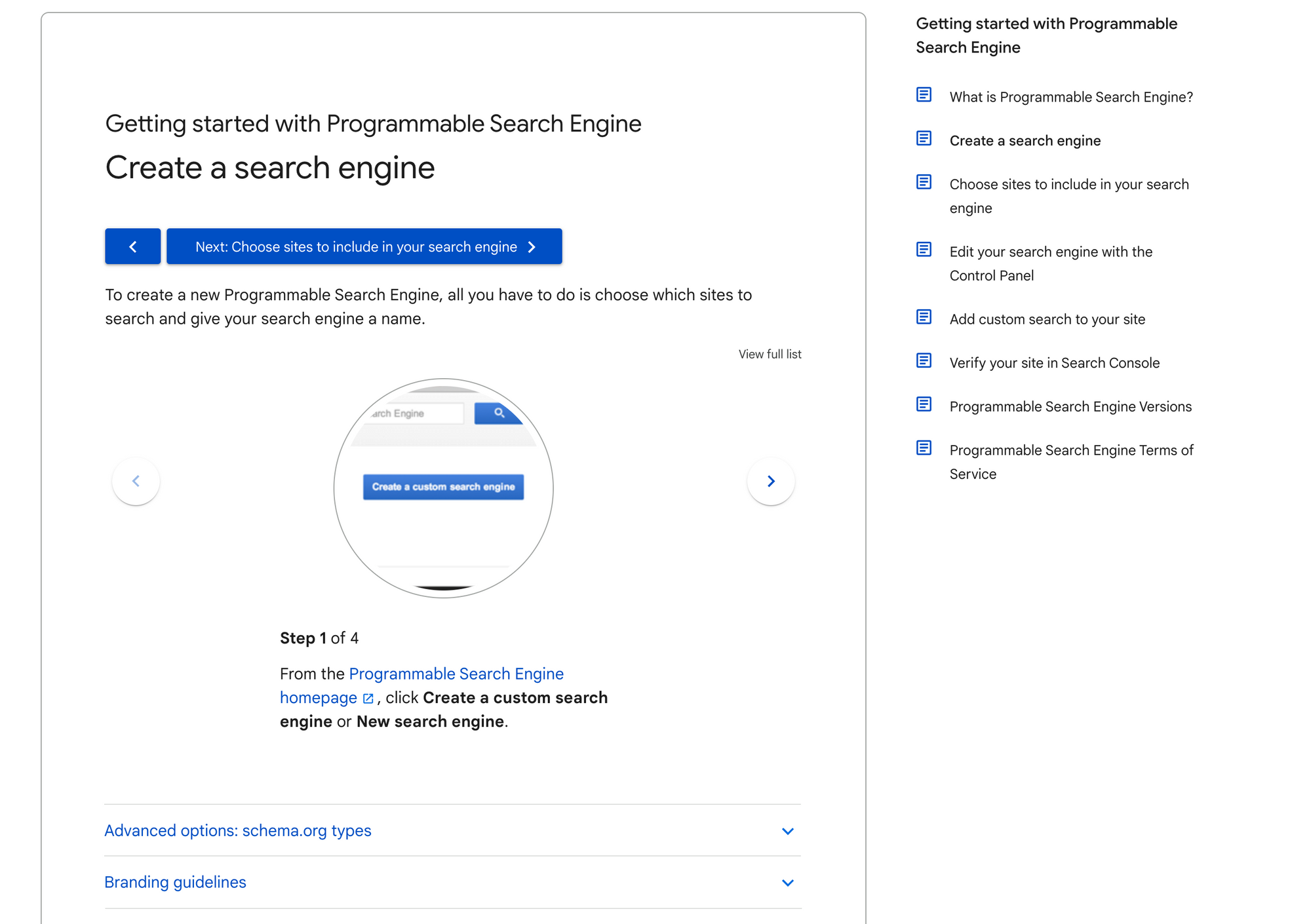1311x924 pixels.
Task: Click blue back arrow button
Action: [x=132, y=246]
